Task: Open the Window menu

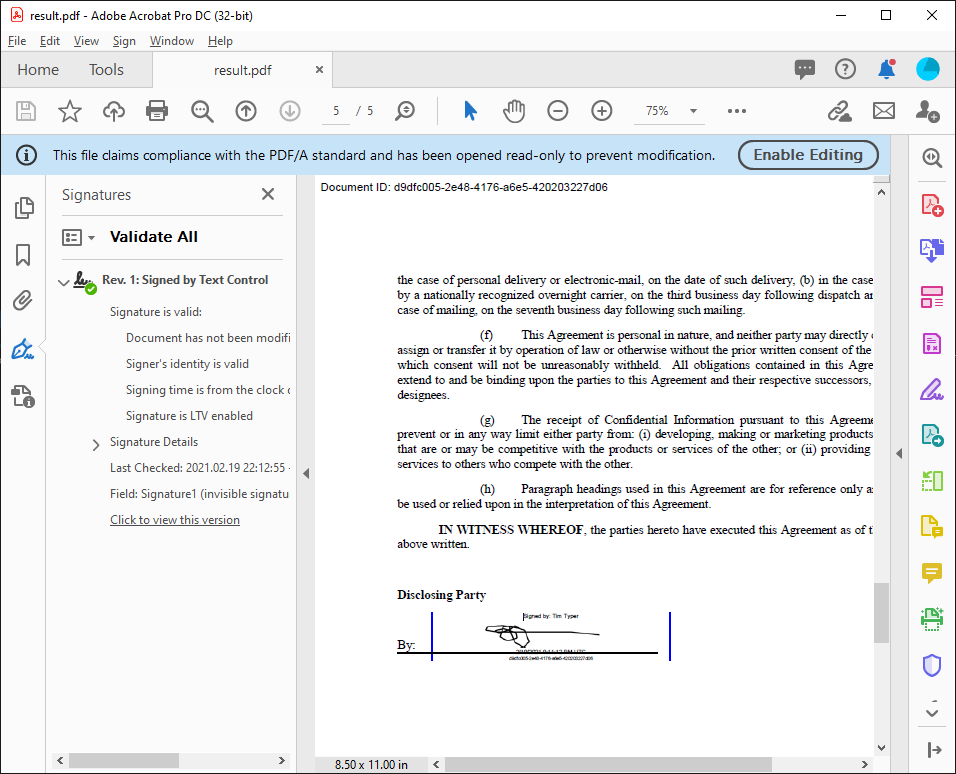Action: pos(172,41)
